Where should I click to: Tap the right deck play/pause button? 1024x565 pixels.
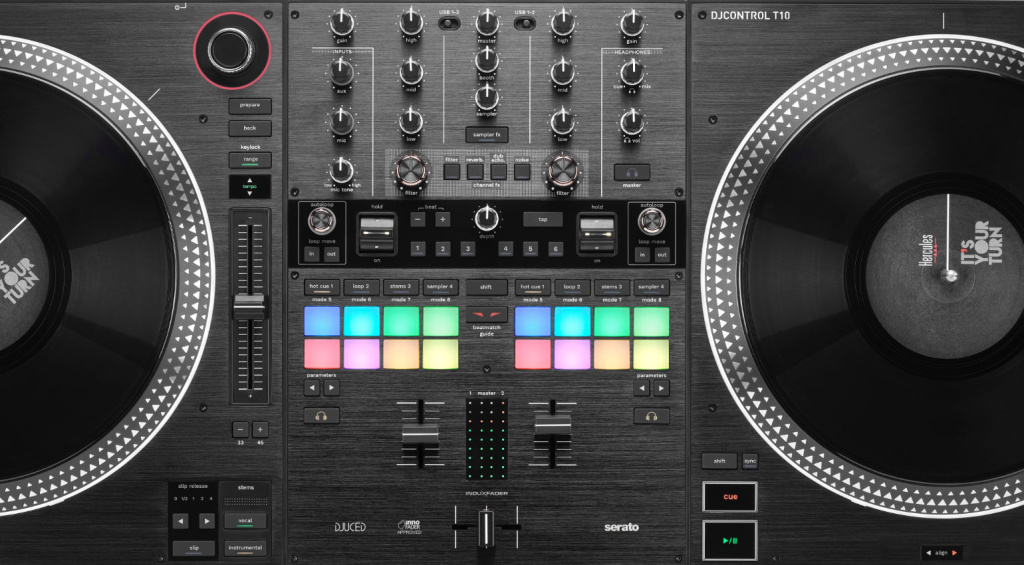[x=730, y=540]
